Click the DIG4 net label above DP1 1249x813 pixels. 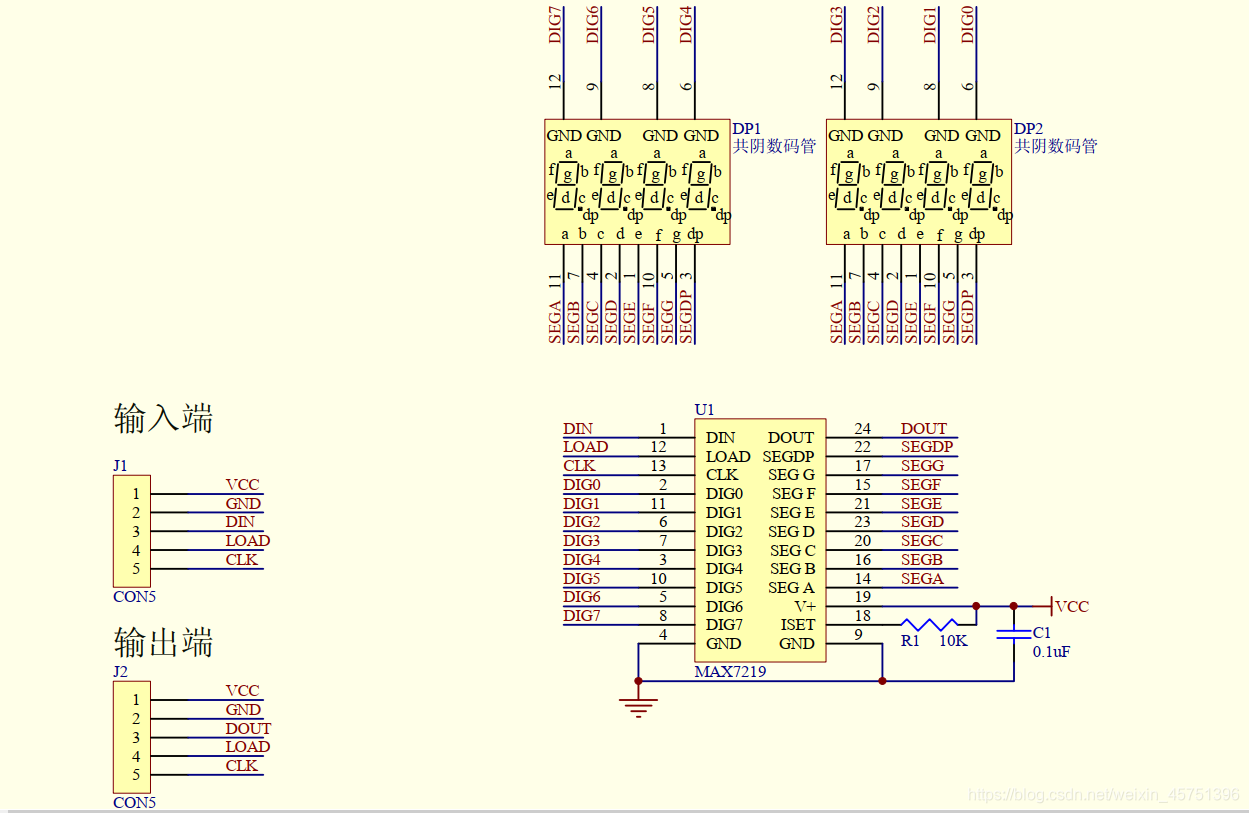(x=686, y=24)
